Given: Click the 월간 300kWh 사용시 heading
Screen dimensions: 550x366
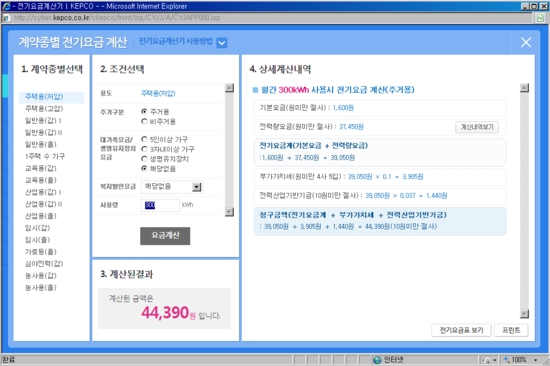Looking at the screenshot, I should (x=337, y=90).
